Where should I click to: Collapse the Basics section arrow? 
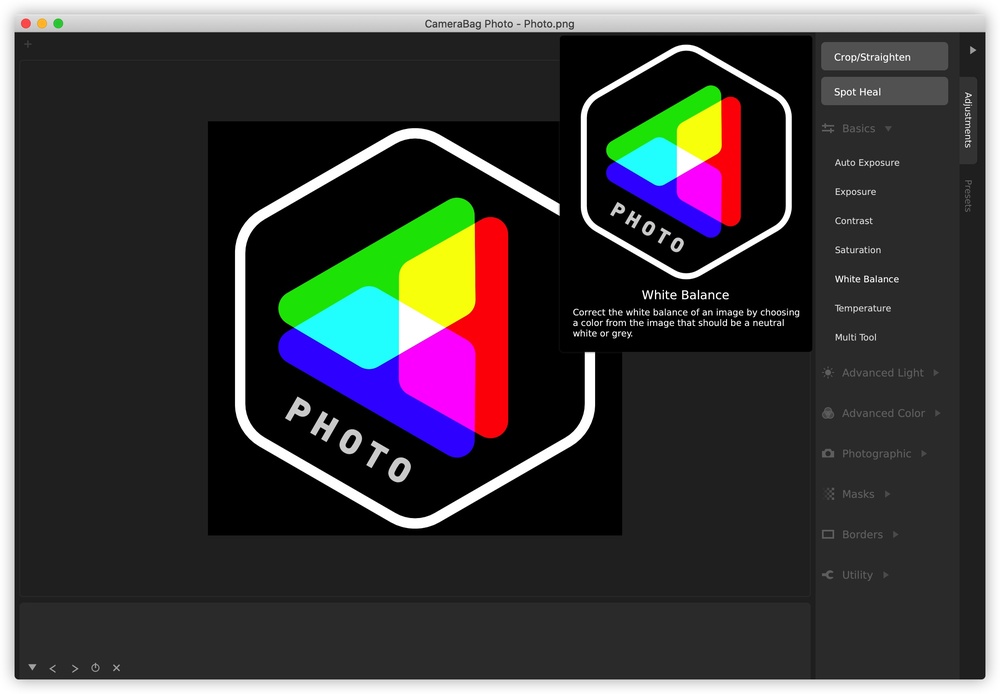point(888,129)
